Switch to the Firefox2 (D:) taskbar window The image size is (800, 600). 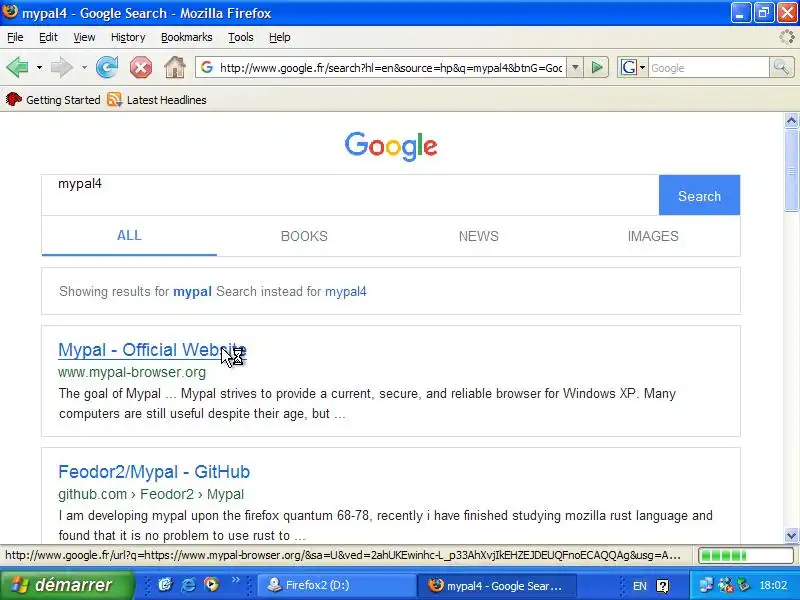coord(336,585)
